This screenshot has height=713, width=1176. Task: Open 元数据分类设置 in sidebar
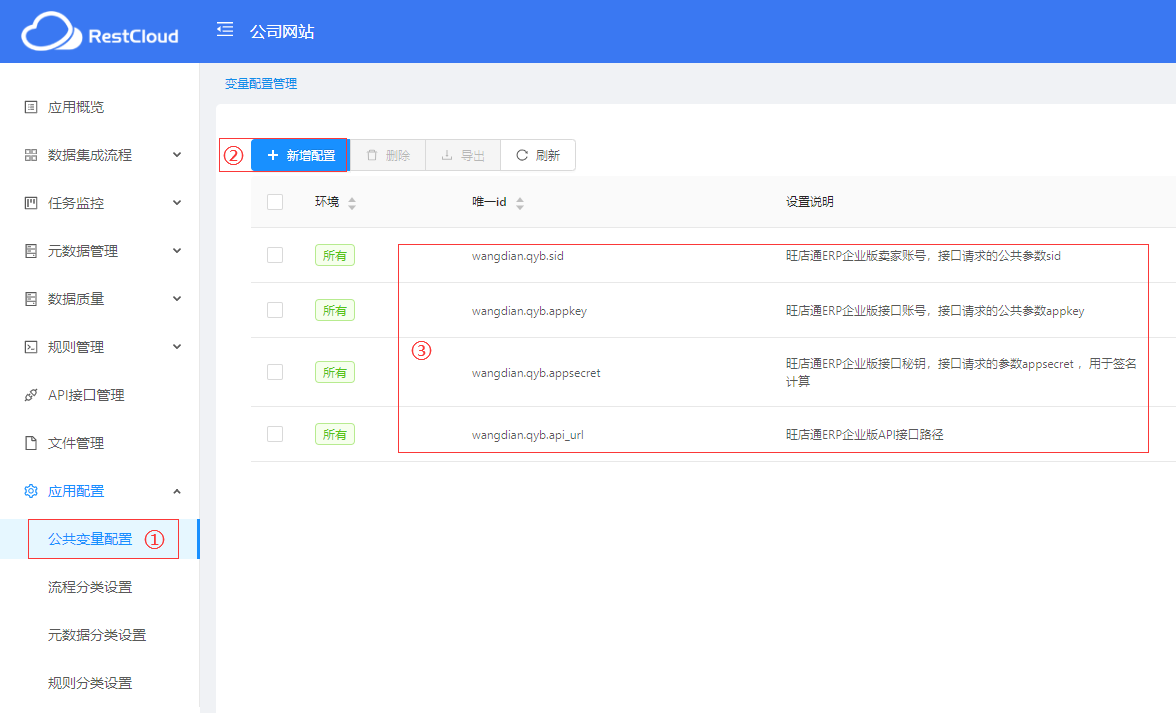[97, 635]
